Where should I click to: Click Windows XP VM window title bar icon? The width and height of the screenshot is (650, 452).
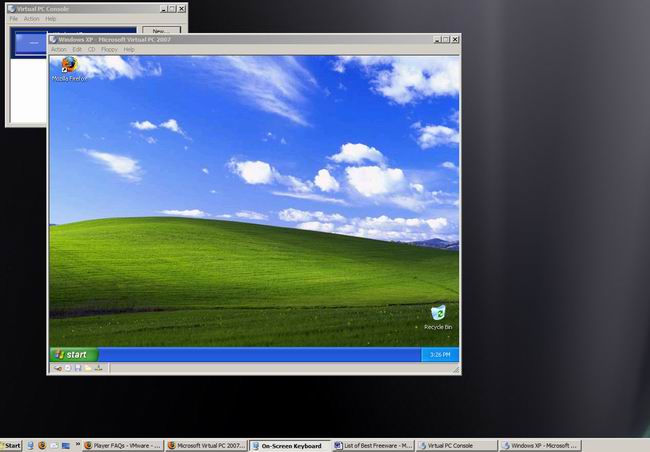[x=53, y=39]
